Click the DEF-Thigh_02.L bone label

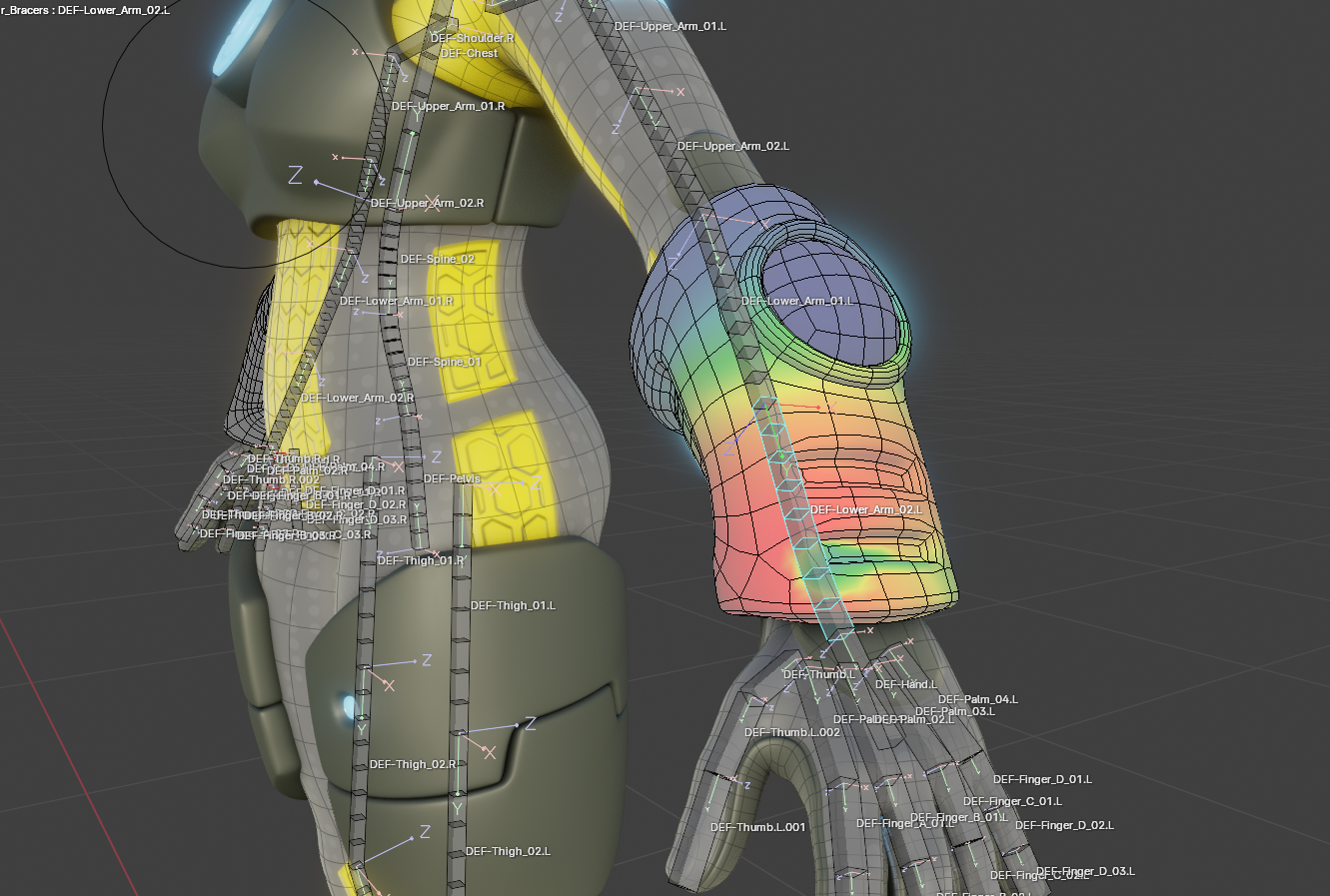[x=508, y=851]
